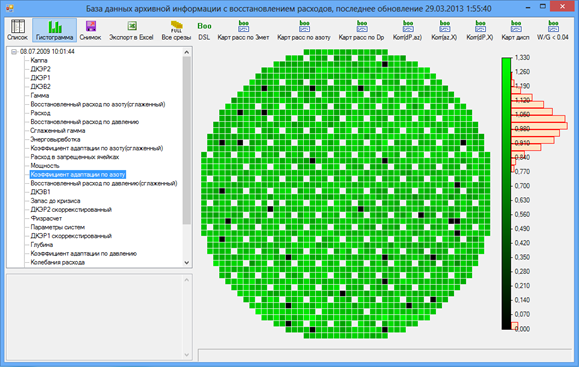Click the 1,330 scale label

(x=522, y=58)
